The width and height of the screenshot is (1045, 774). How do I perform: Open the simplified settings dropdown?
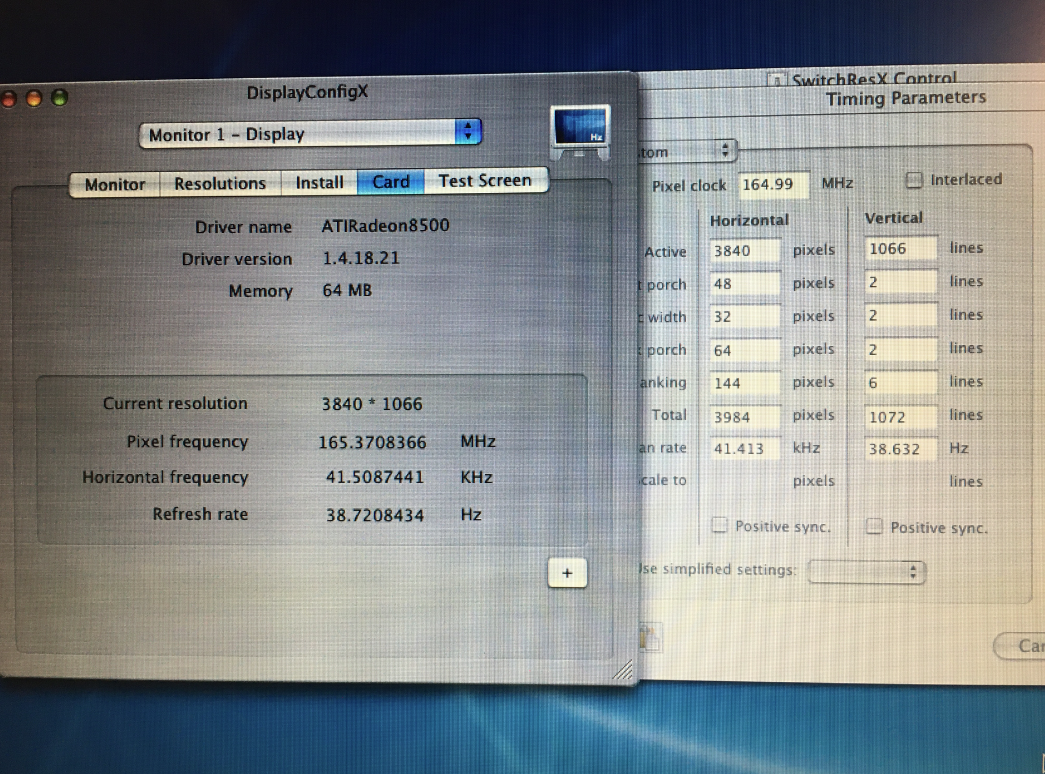[x=866, y=571]
